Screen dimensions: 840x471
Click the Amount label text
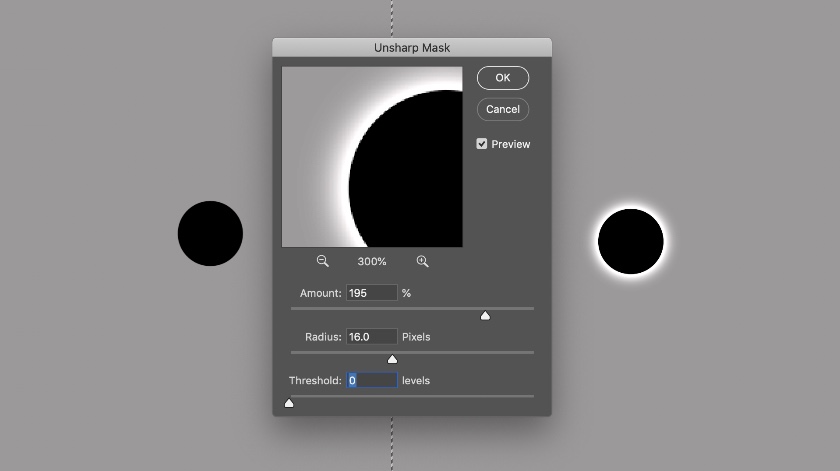[x=320, y=293]
